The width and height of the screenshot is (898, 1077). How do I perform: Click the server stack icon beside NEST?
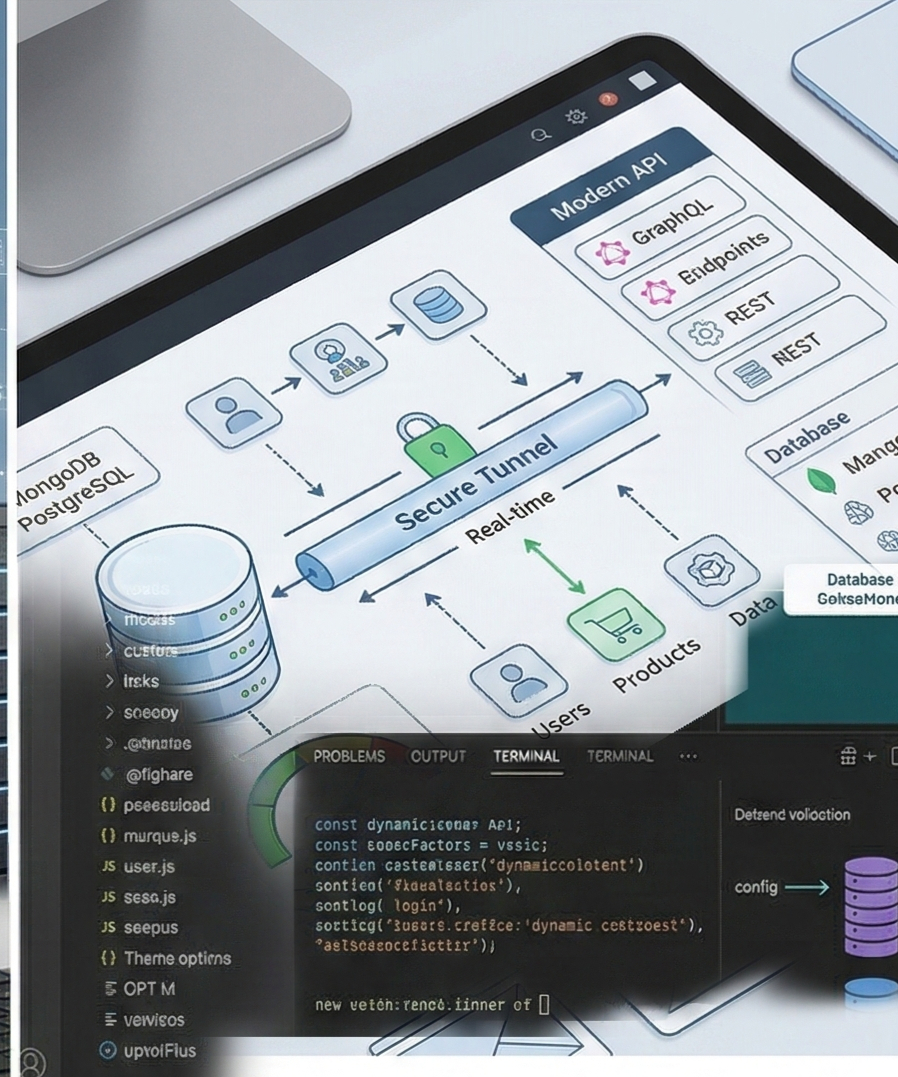pyautogui.click(x=752, y=374)
